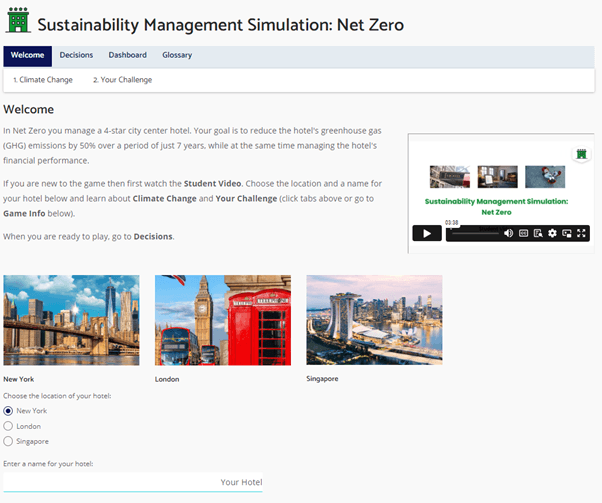Play the student video

click(x=426, y=233)
